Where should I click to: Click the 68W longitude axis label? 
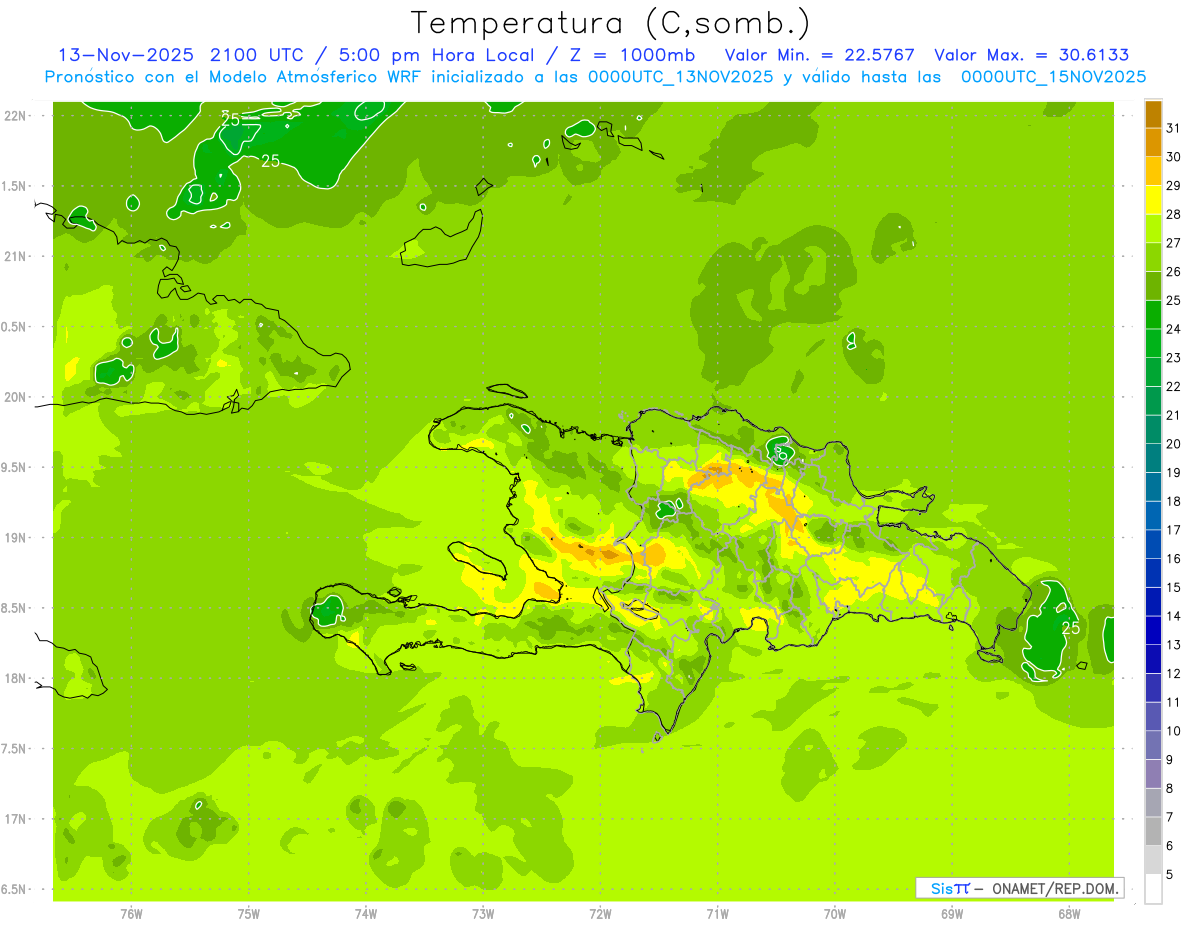point(1068,914)
